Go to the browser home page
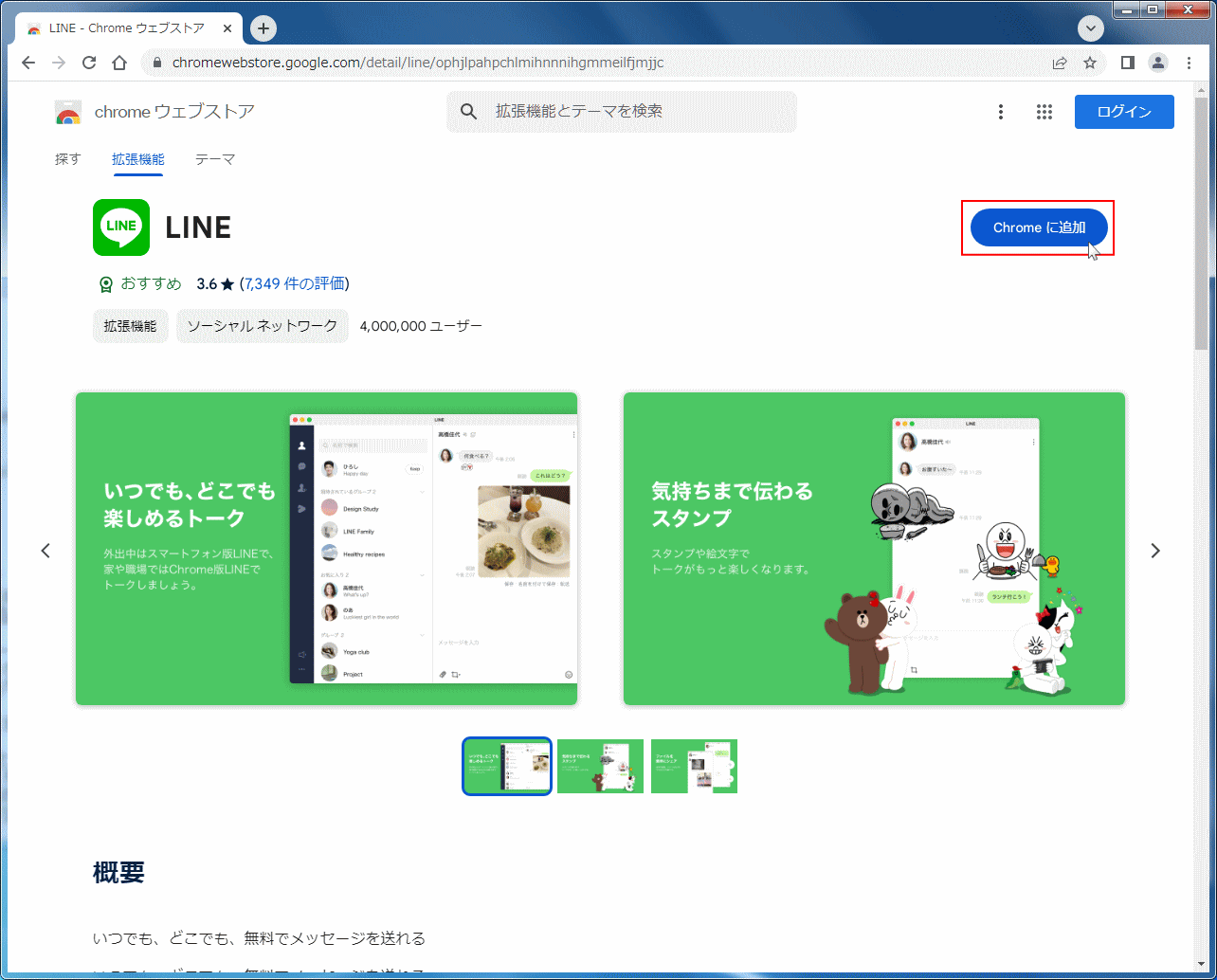Screen dimensions: 1217x980 click(119, 63)
